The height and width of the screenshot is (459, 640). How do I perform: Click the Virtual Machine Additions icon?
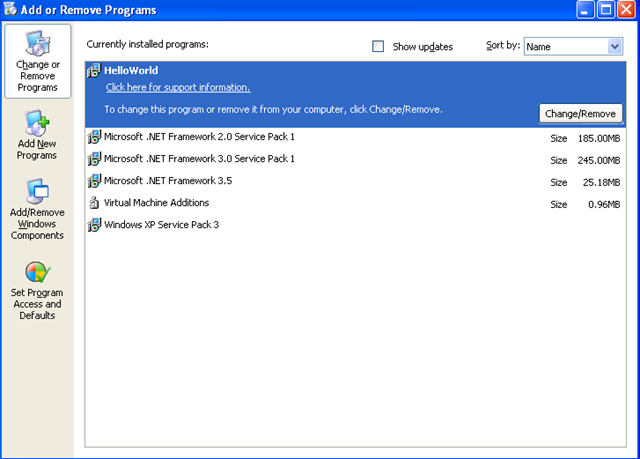point(94,203)
